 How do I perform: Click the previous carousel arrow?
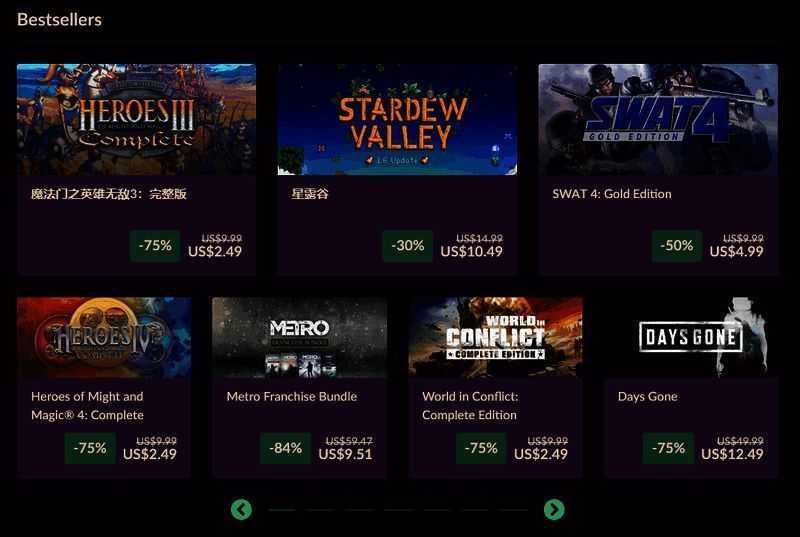coord(241,510)
